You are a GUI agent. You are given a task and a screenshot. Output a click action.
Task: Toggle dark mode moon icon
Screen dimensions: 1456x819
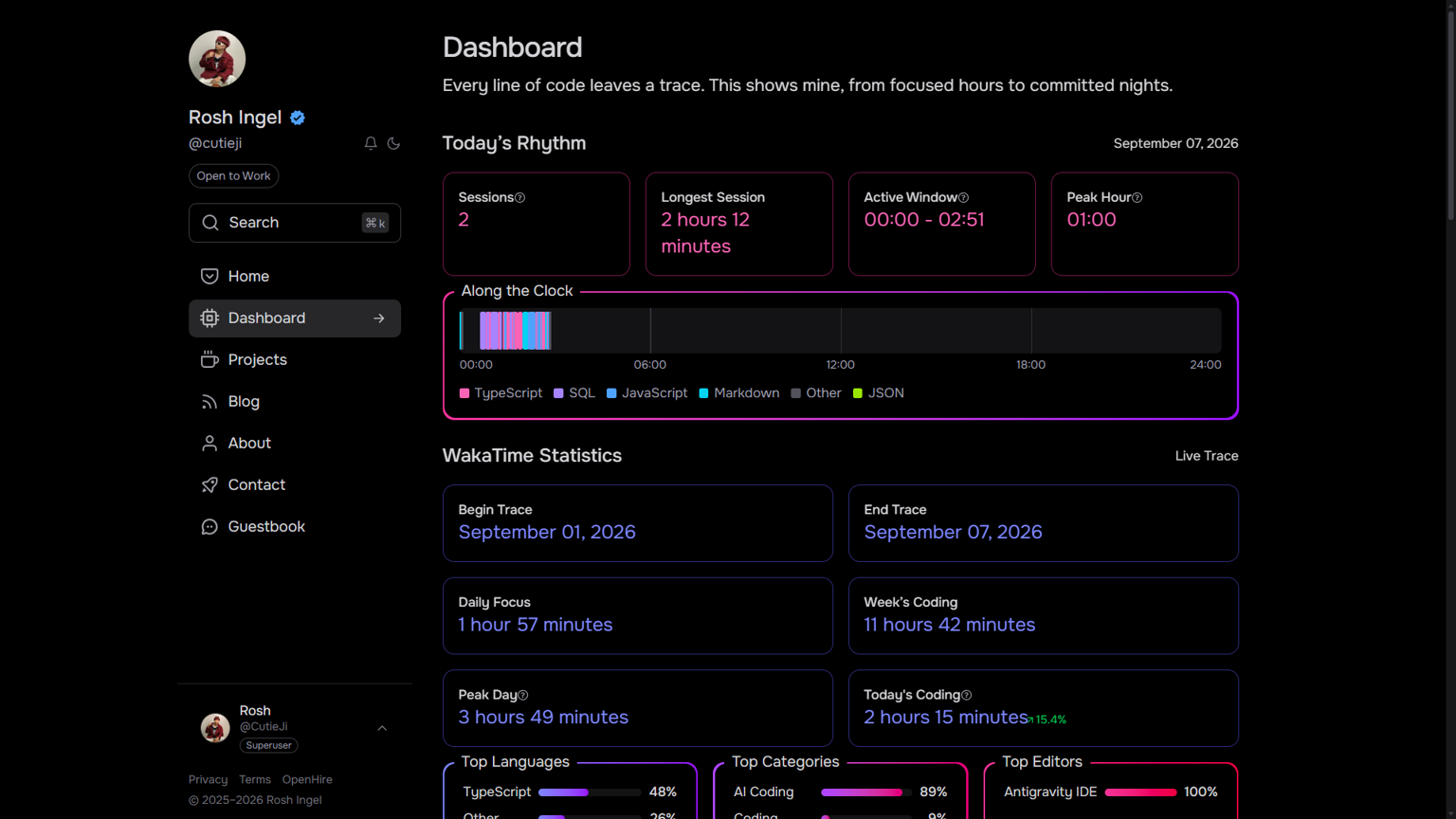[393, 143]
